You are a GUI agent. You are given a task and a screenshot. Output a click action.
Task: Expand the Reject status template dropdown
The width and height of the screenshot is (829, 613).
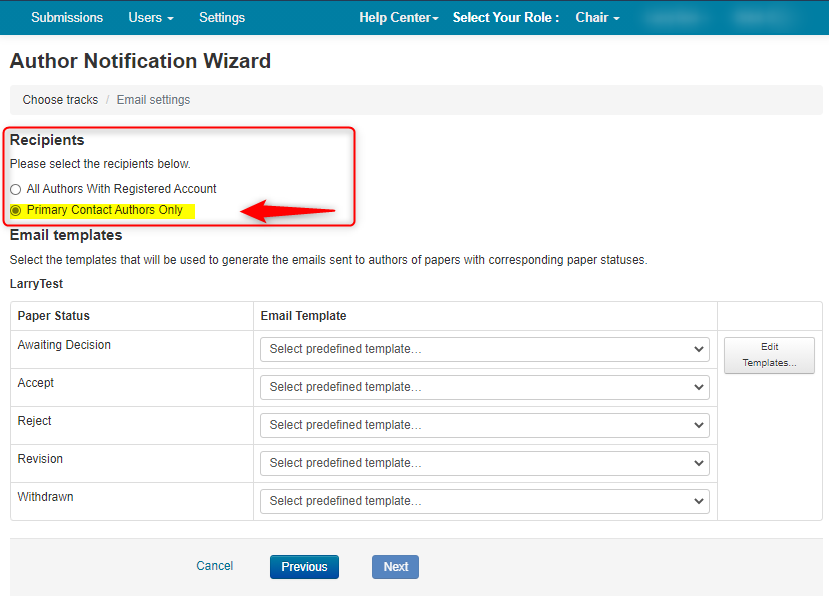click(x=485, y=425)
